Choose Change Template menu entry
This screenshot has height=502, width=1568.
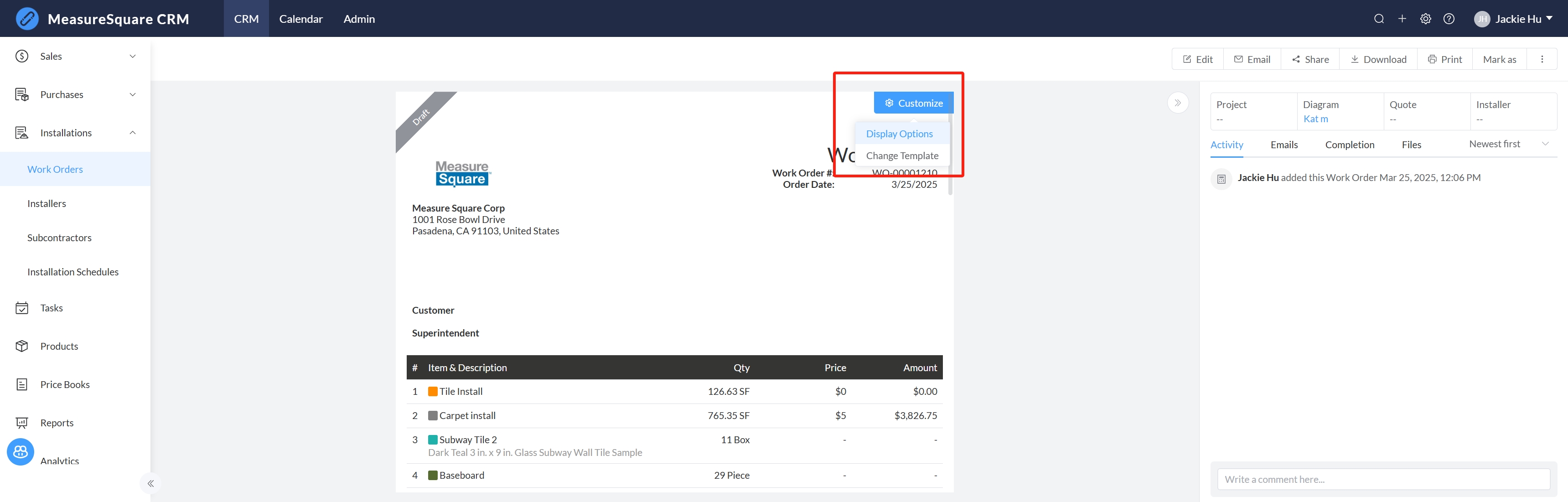coord(901,156)
